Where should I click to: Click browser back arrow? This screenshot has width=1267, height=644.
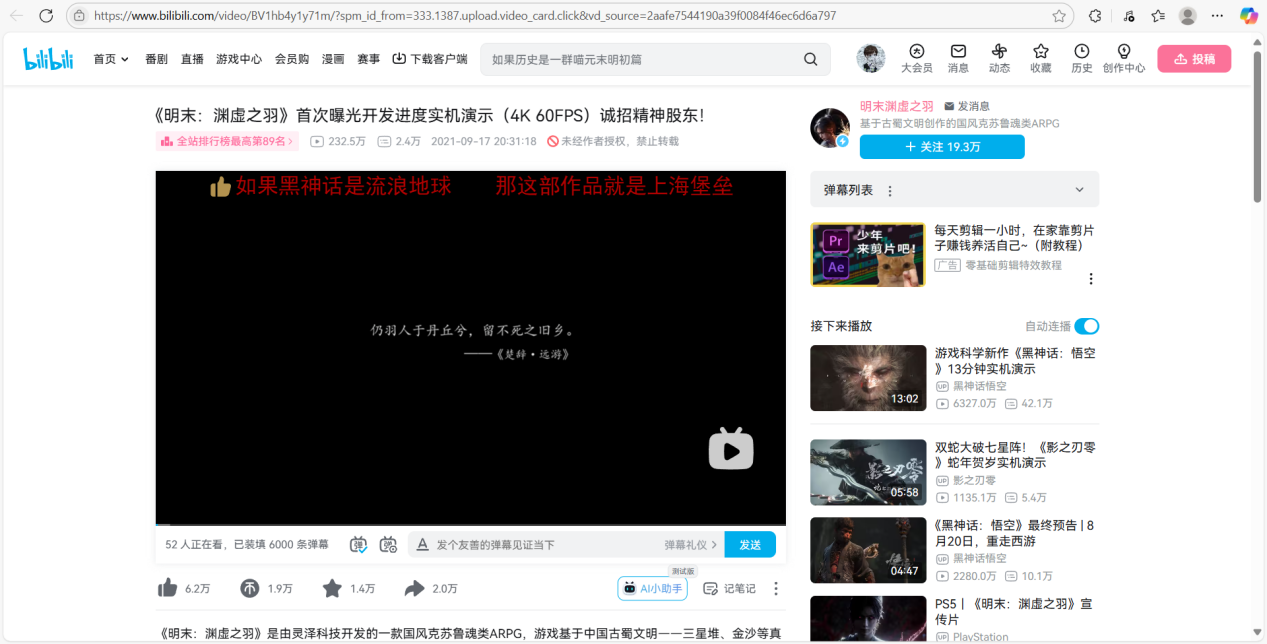[16, 16]
